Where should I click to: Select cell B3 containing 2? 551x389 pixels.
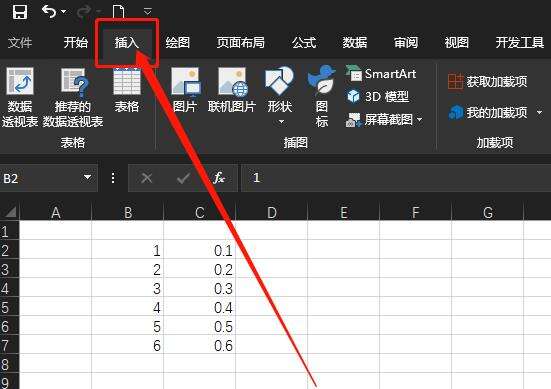click(128, 269)
